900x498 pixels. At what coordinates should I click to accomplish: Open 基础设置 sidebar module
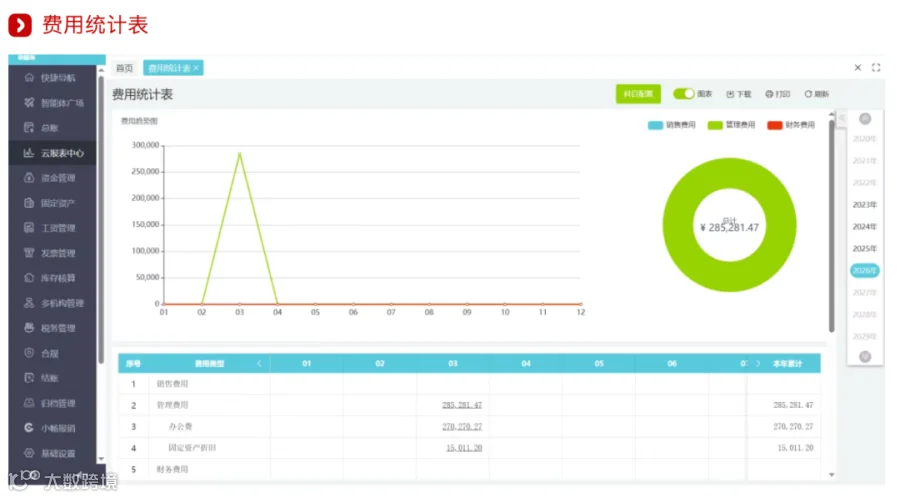52,453
